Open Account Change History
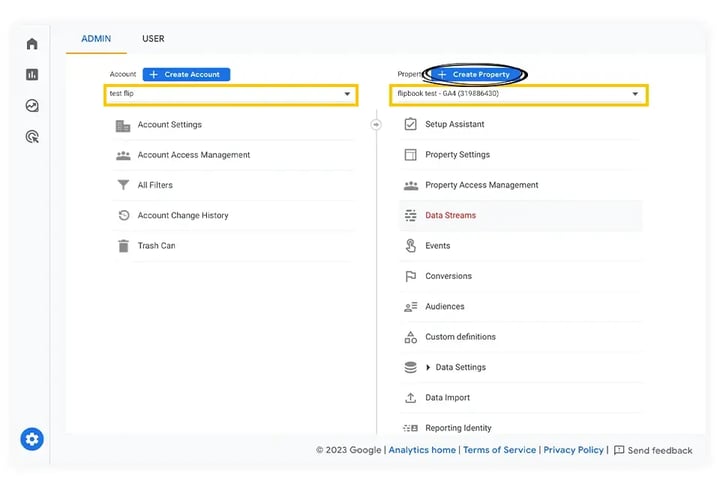The height and width of the screenshot is (486, 720). click(183, 215)
